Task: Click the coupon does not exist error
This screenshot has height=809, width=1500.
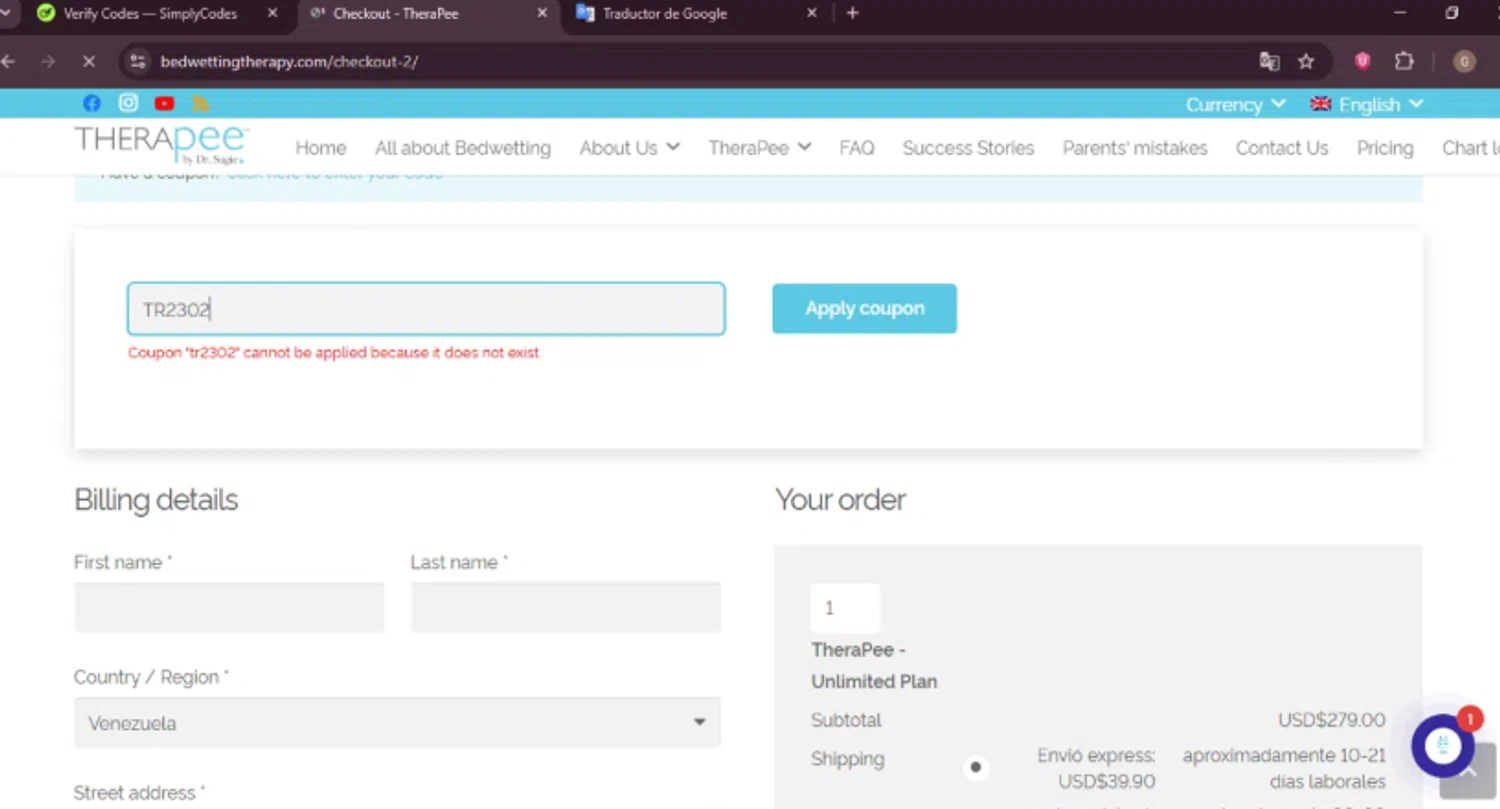Action: 333,353
